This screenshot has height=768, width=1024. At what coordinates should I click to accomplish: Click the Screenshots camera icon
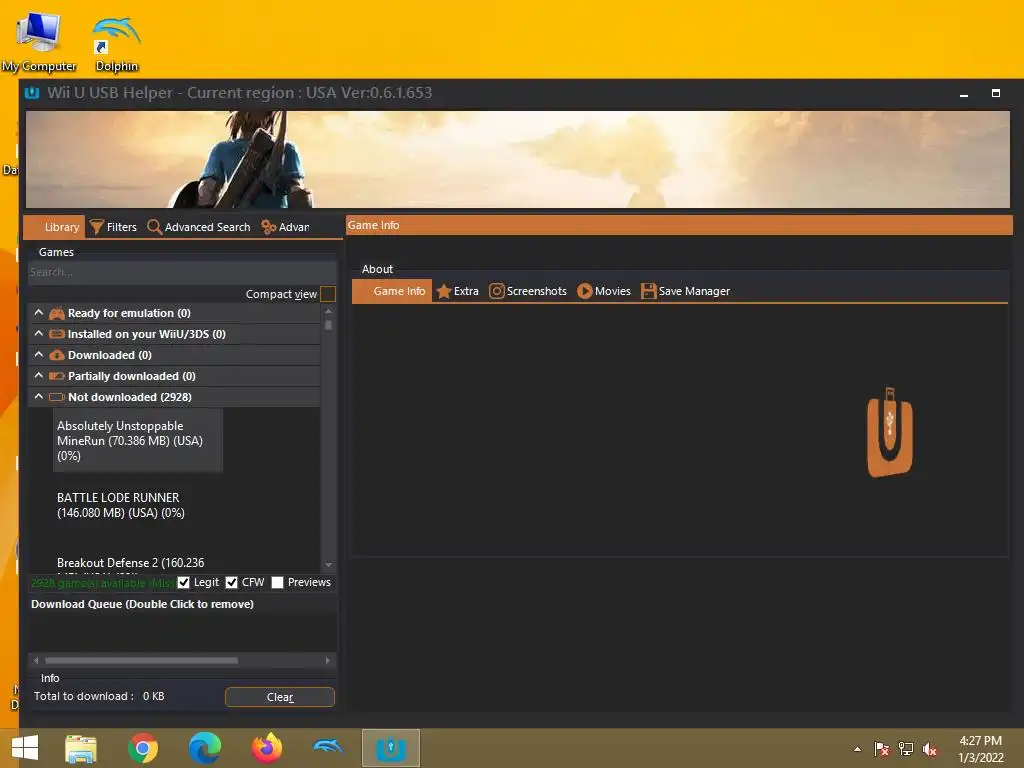coord(496,291)
